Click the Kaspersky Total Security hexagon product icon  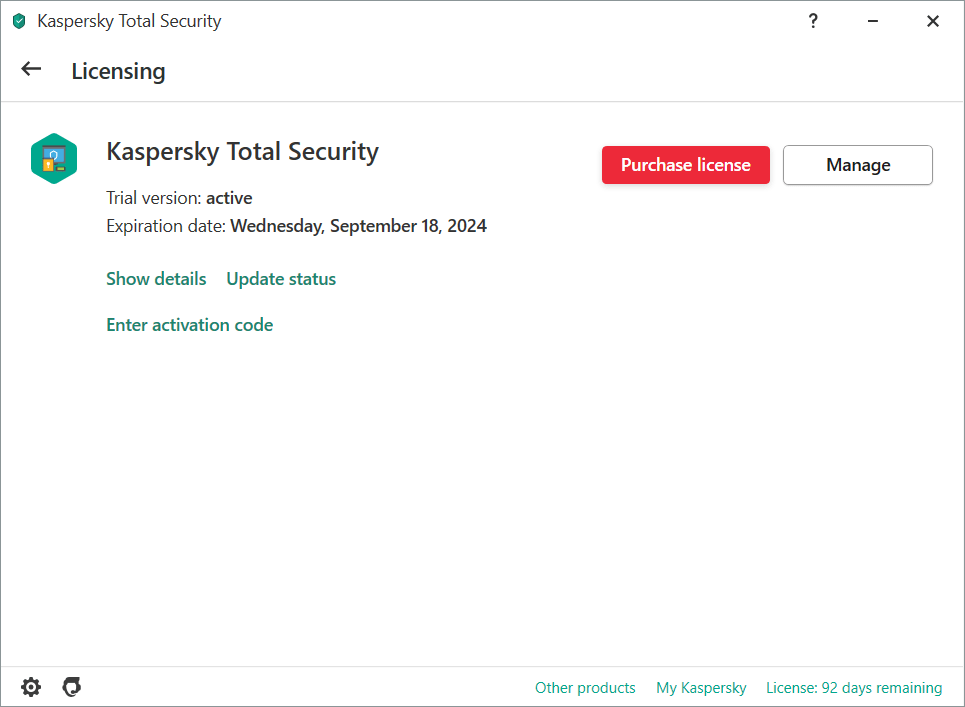[54, 159]
